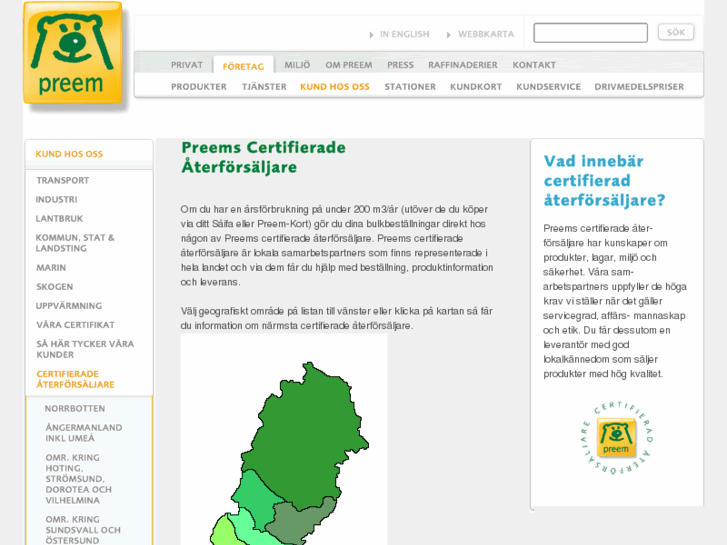Select Certifierade återförsäljare in sidebar

(75, 379)
